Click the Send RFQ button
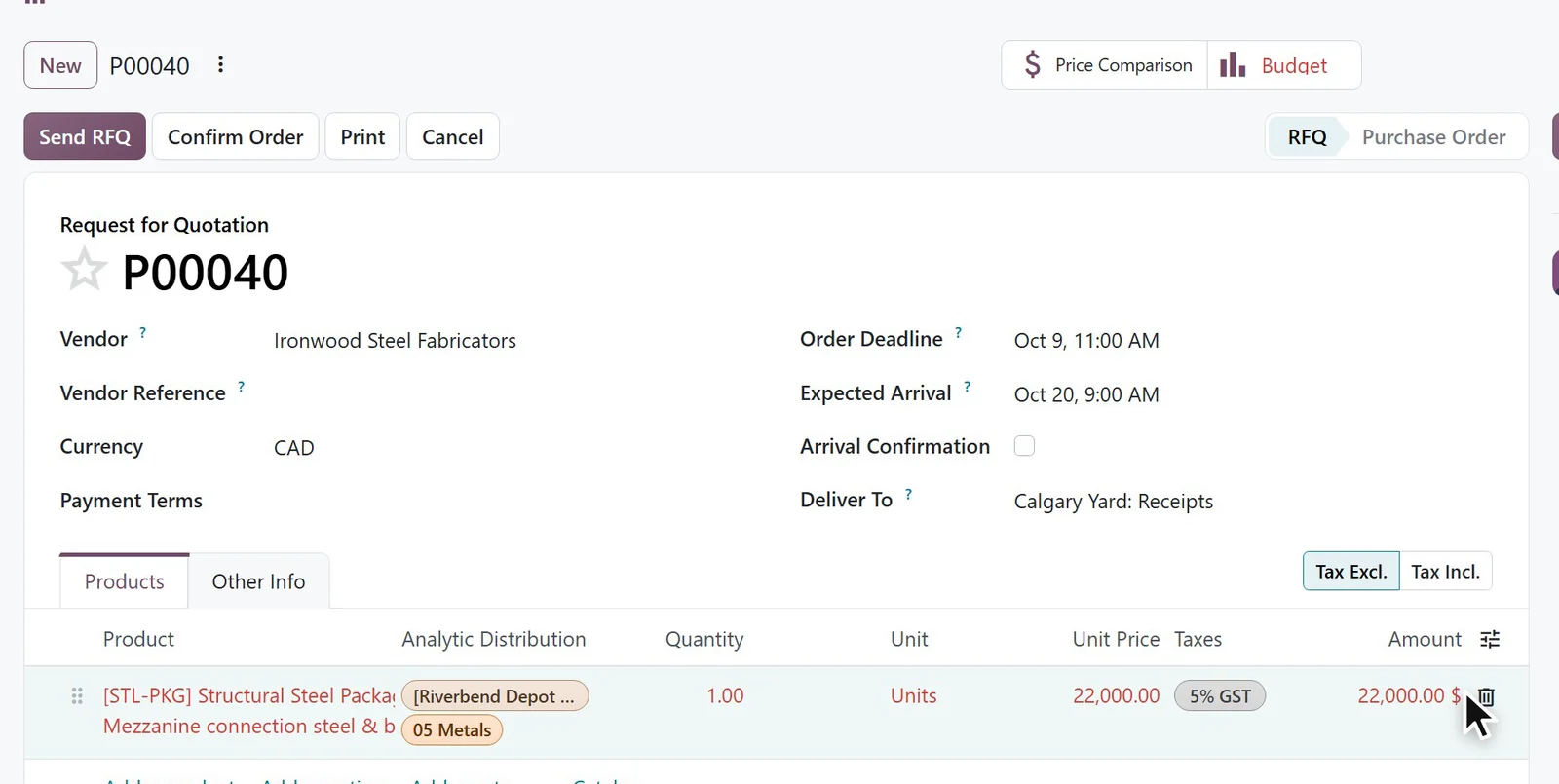Viewport: 1559px width, 784px height. point(85,136)
